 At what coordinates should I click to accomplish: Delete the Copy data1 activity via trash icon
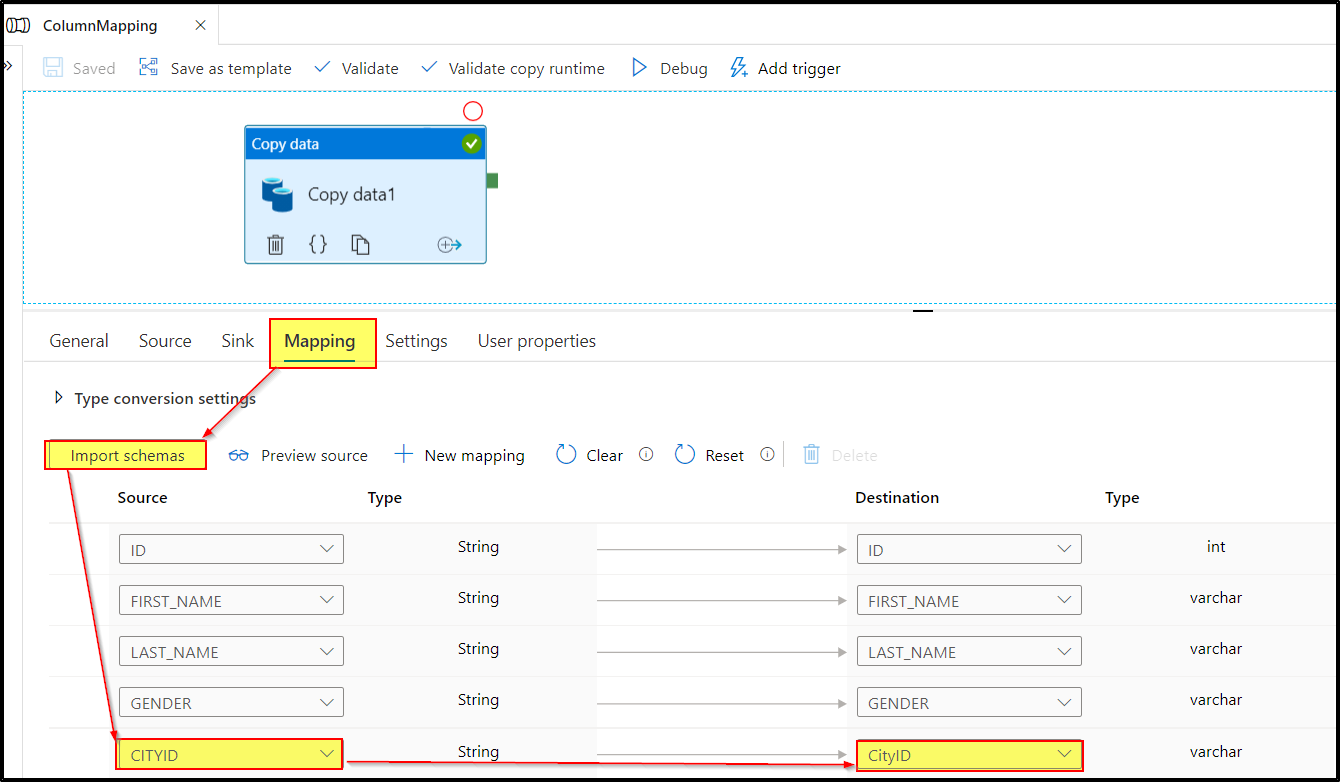(x=275, y=243)
